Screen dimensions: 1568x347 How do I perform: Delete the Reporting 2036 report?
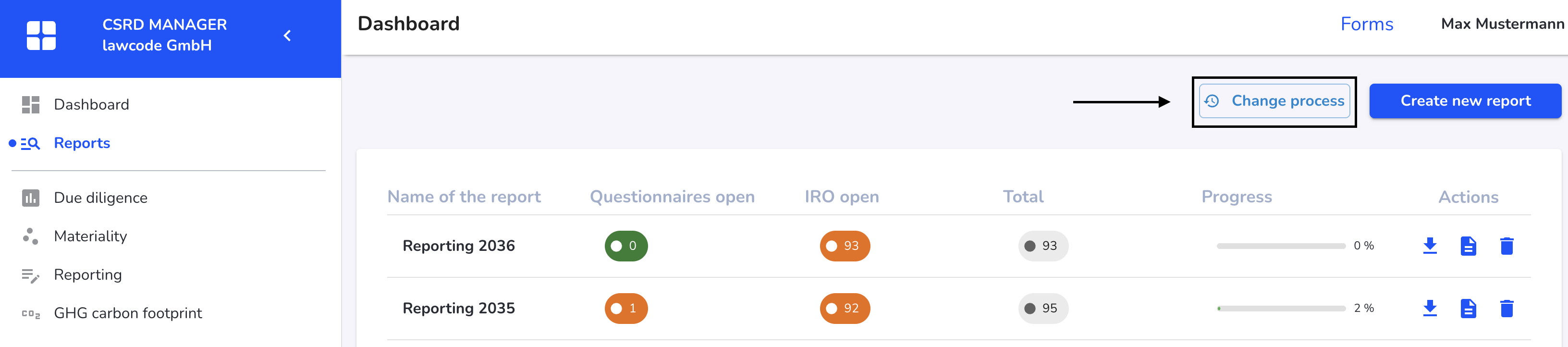coord(1507,246)
